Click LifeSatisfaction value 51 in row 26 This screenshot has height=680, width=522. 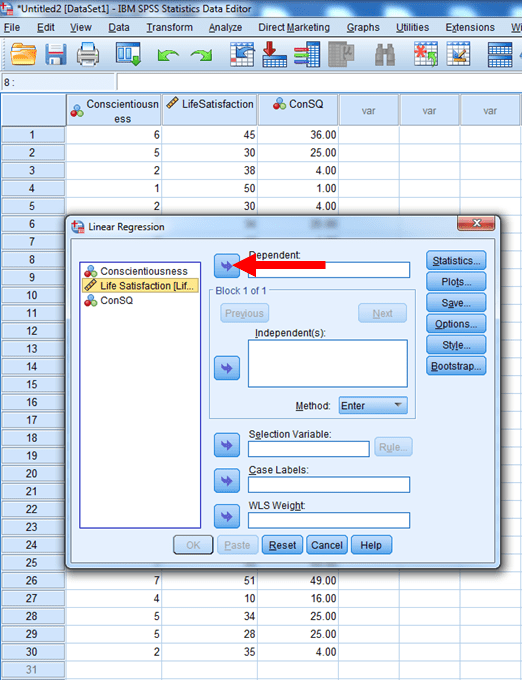tap(210, 580)
